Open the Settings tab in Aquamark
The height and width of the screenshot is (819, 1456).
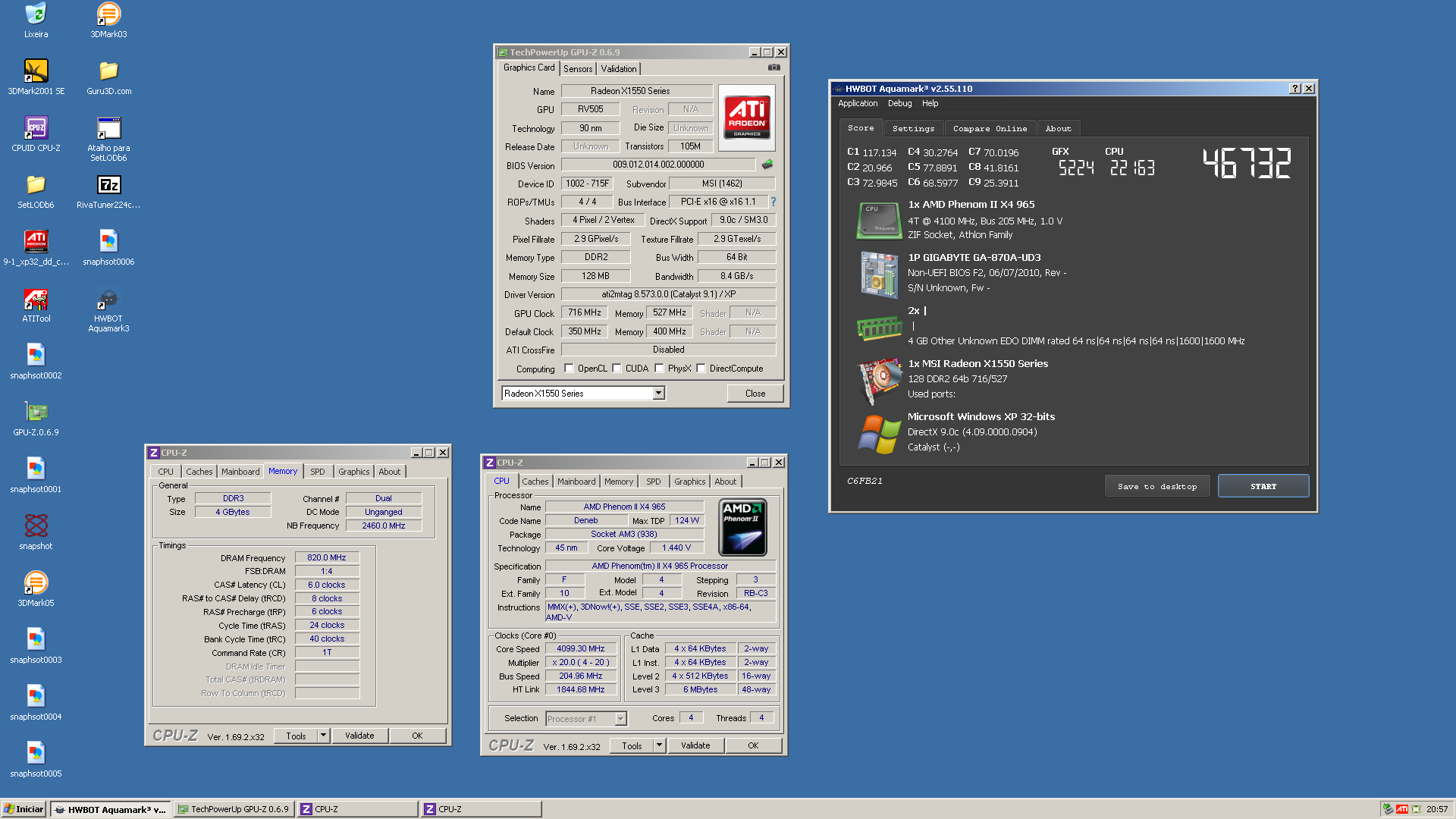tap(913, 129)
